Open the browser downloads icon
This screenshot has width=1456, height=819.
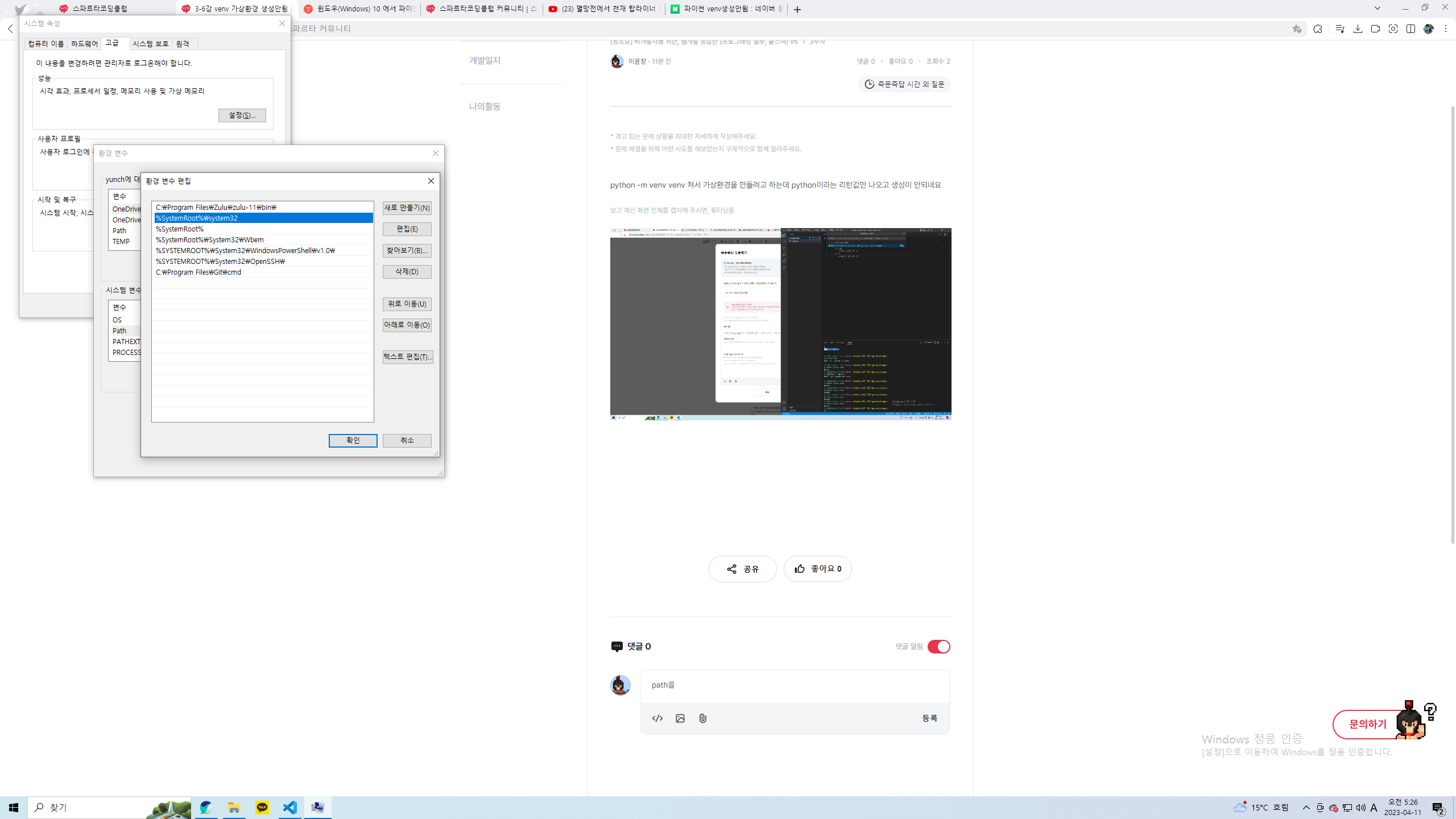[x=1358, y=29]
